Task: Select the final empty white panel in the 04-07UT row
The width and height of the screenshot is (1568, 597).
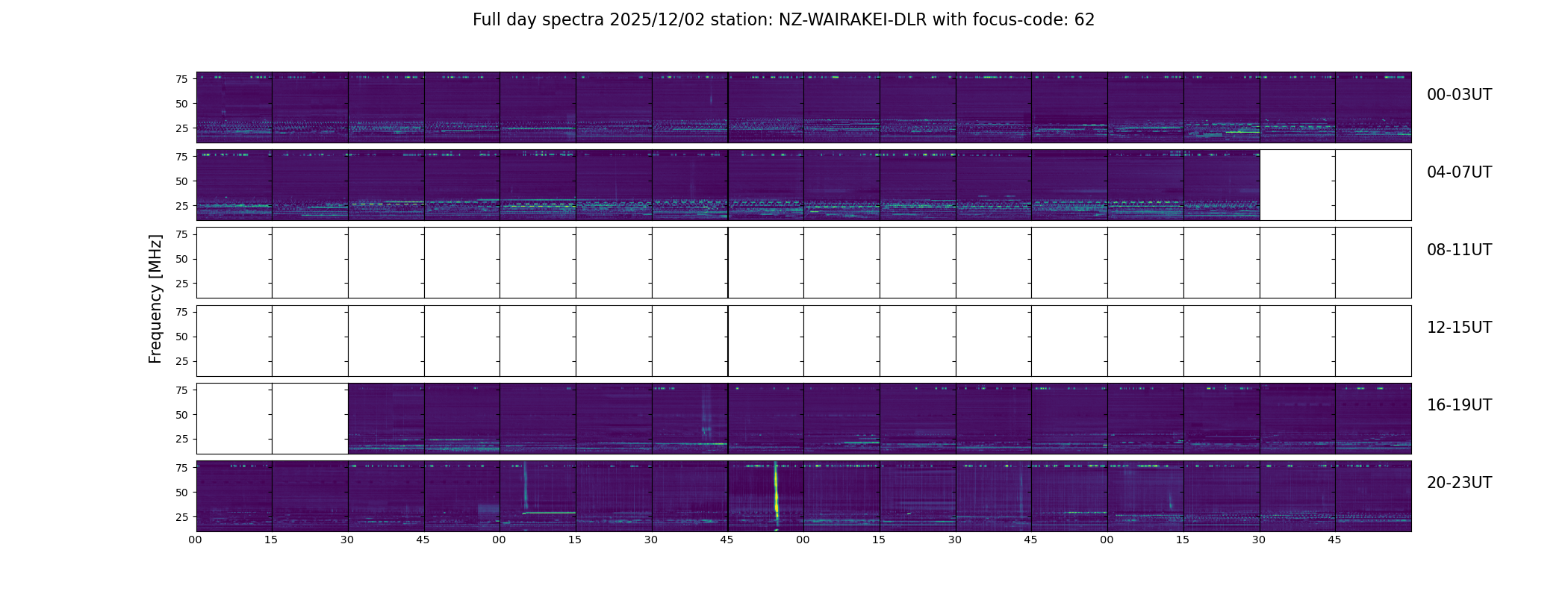Action: pos(1373,185)
